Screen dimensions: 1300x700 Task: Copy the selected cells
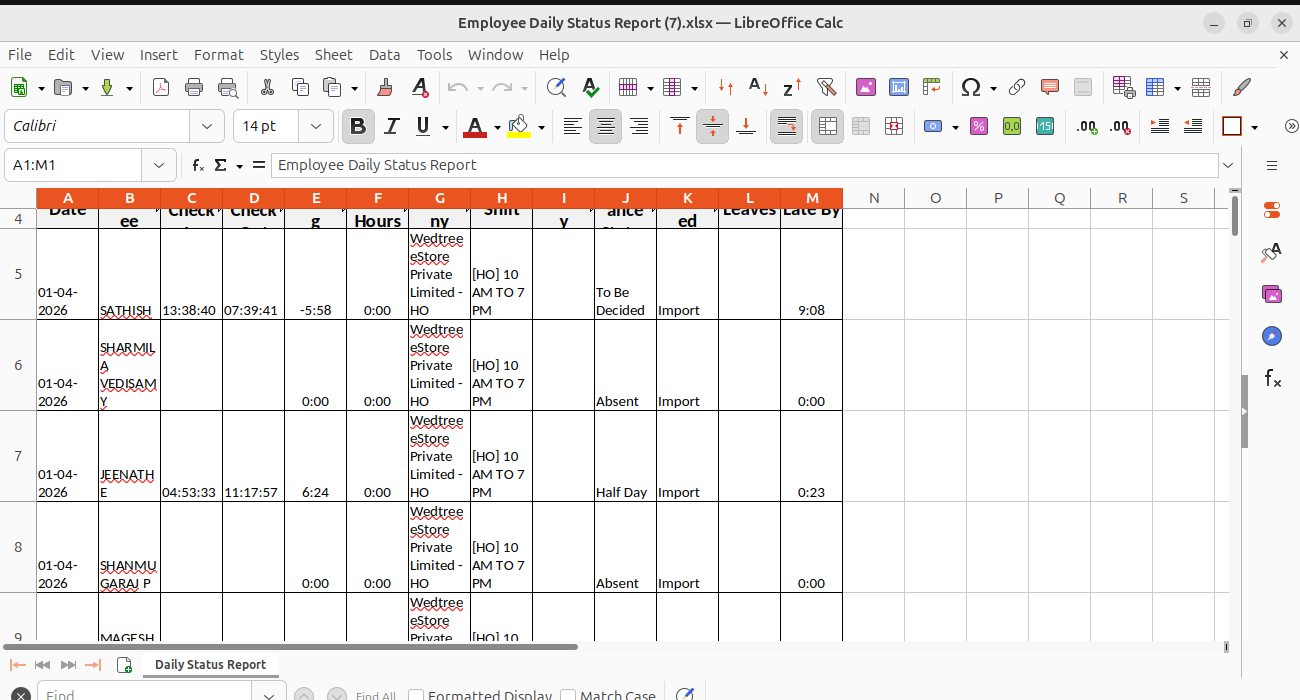(300, 87)
